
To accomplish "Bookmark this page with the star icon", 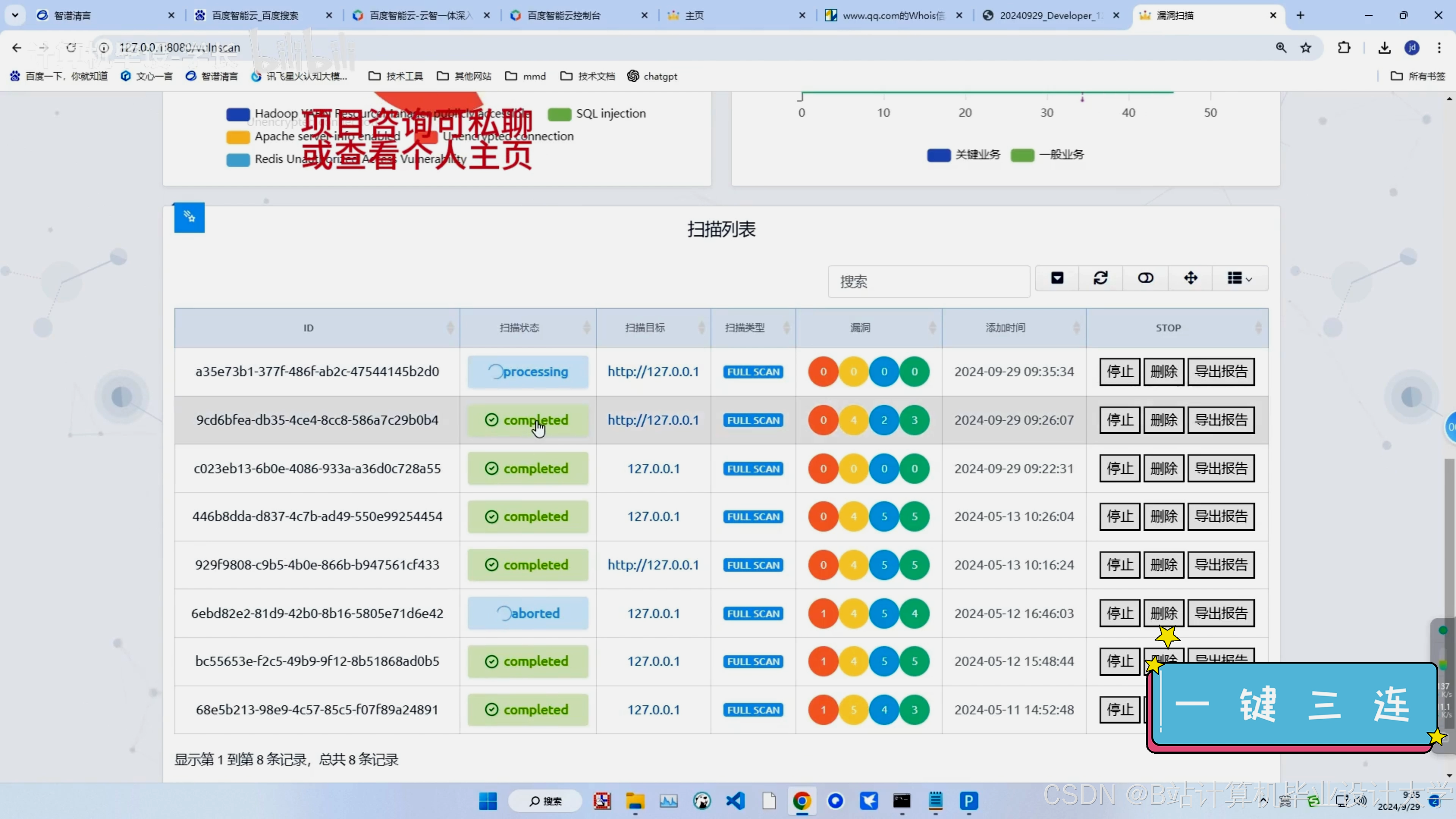I will 1305,47.
